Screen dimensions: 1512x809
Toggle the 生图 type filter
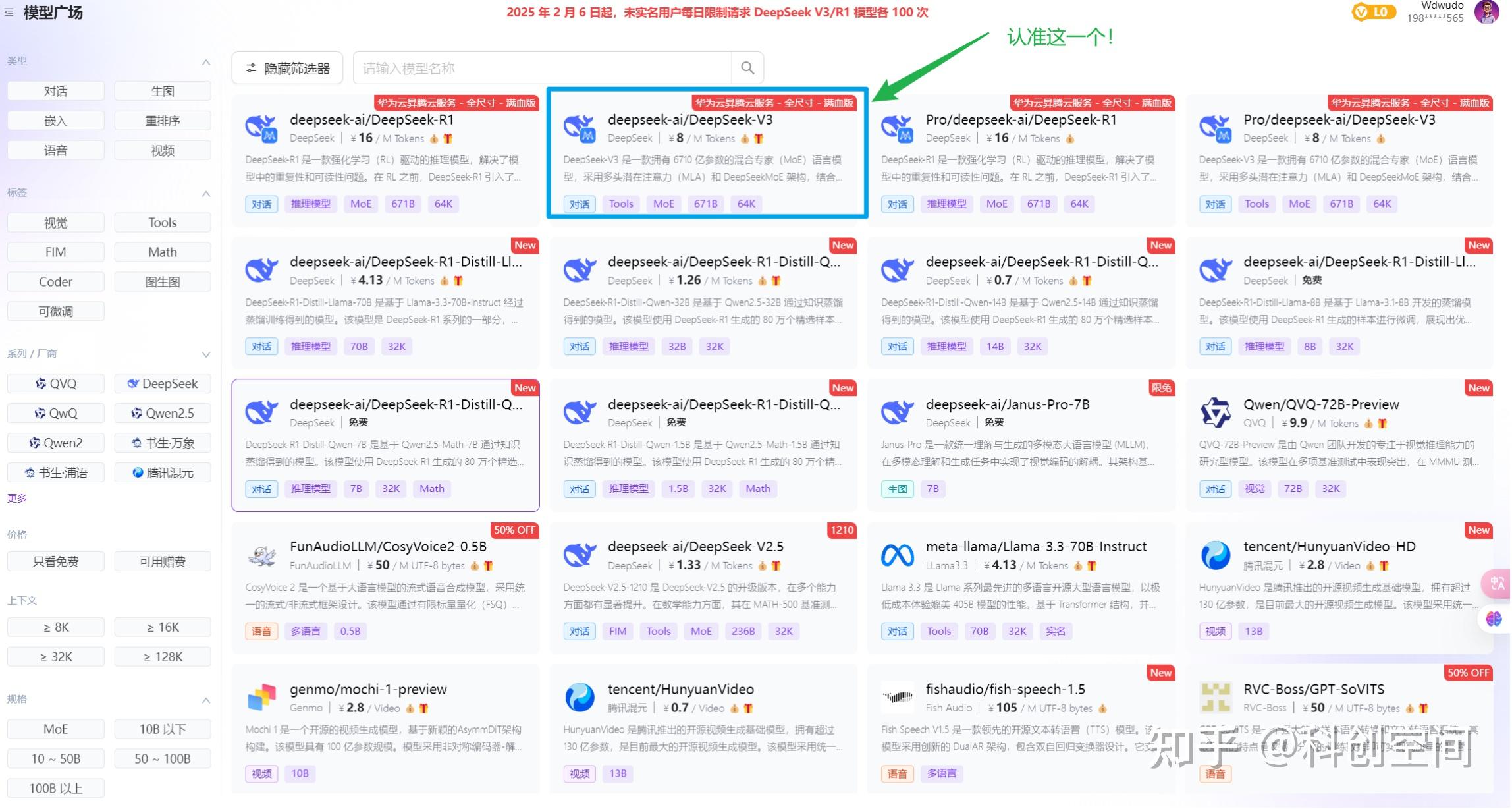163,91
